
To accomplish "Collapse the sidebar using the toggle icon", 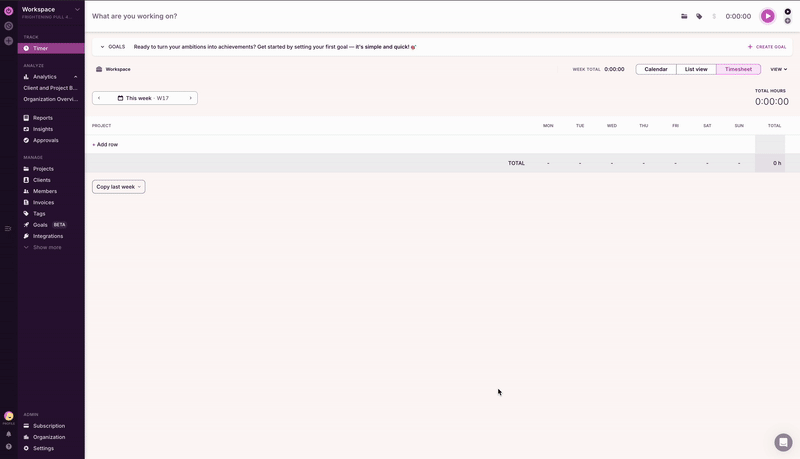I will 8,229.
